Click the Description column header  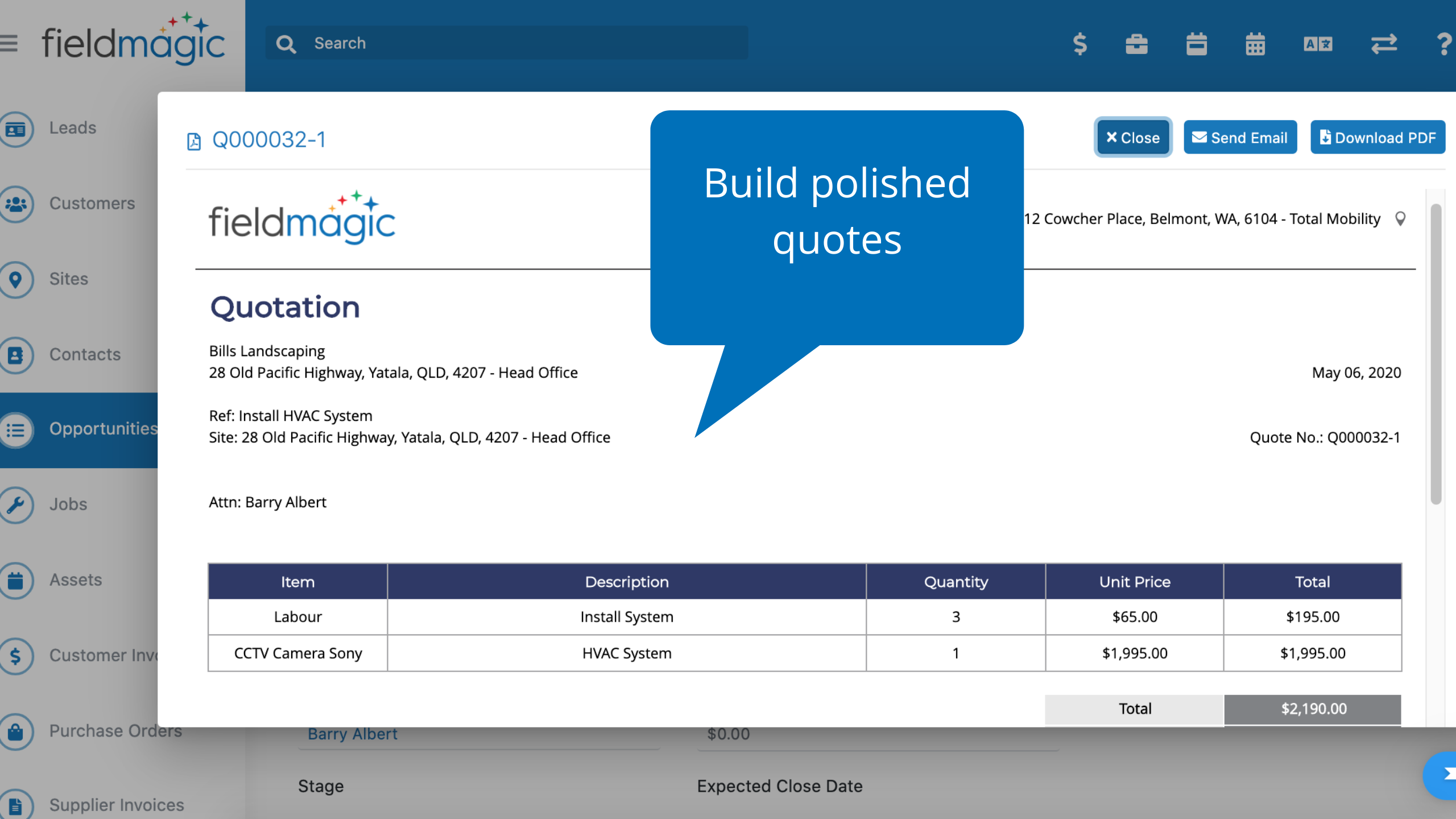click(627, 582)
